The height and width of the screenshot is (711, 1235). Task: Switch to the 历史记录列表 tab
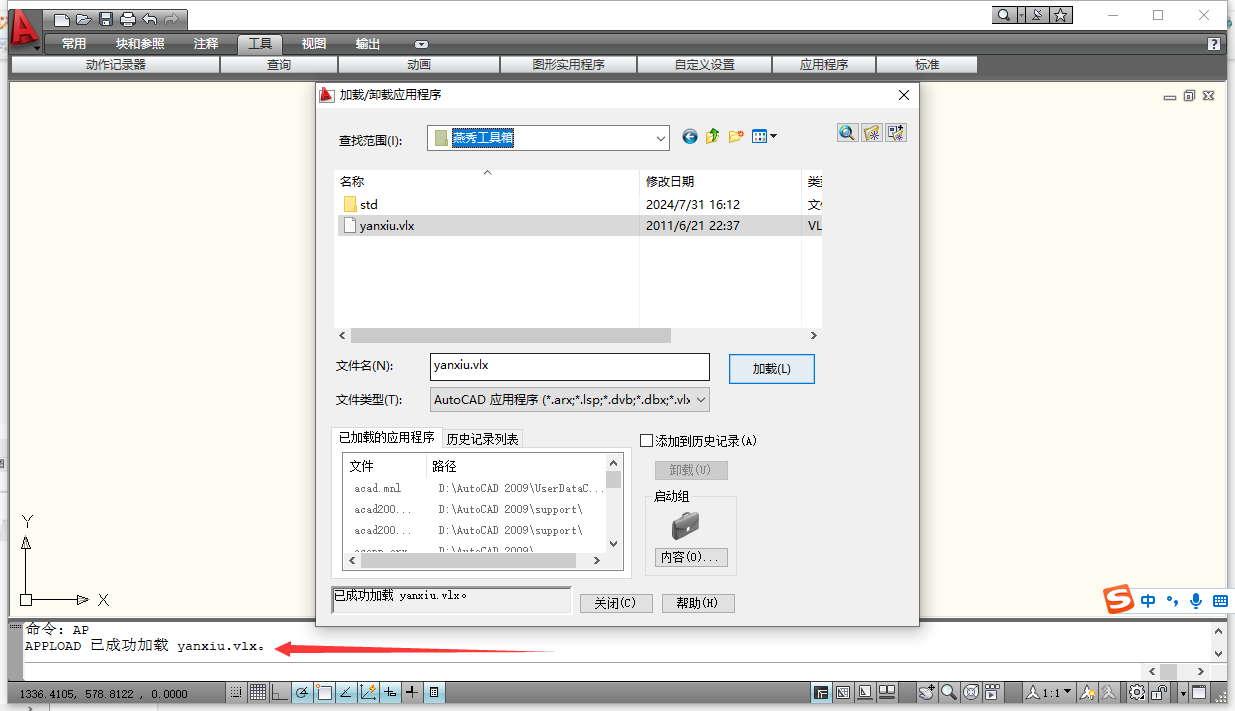[482, 439]
